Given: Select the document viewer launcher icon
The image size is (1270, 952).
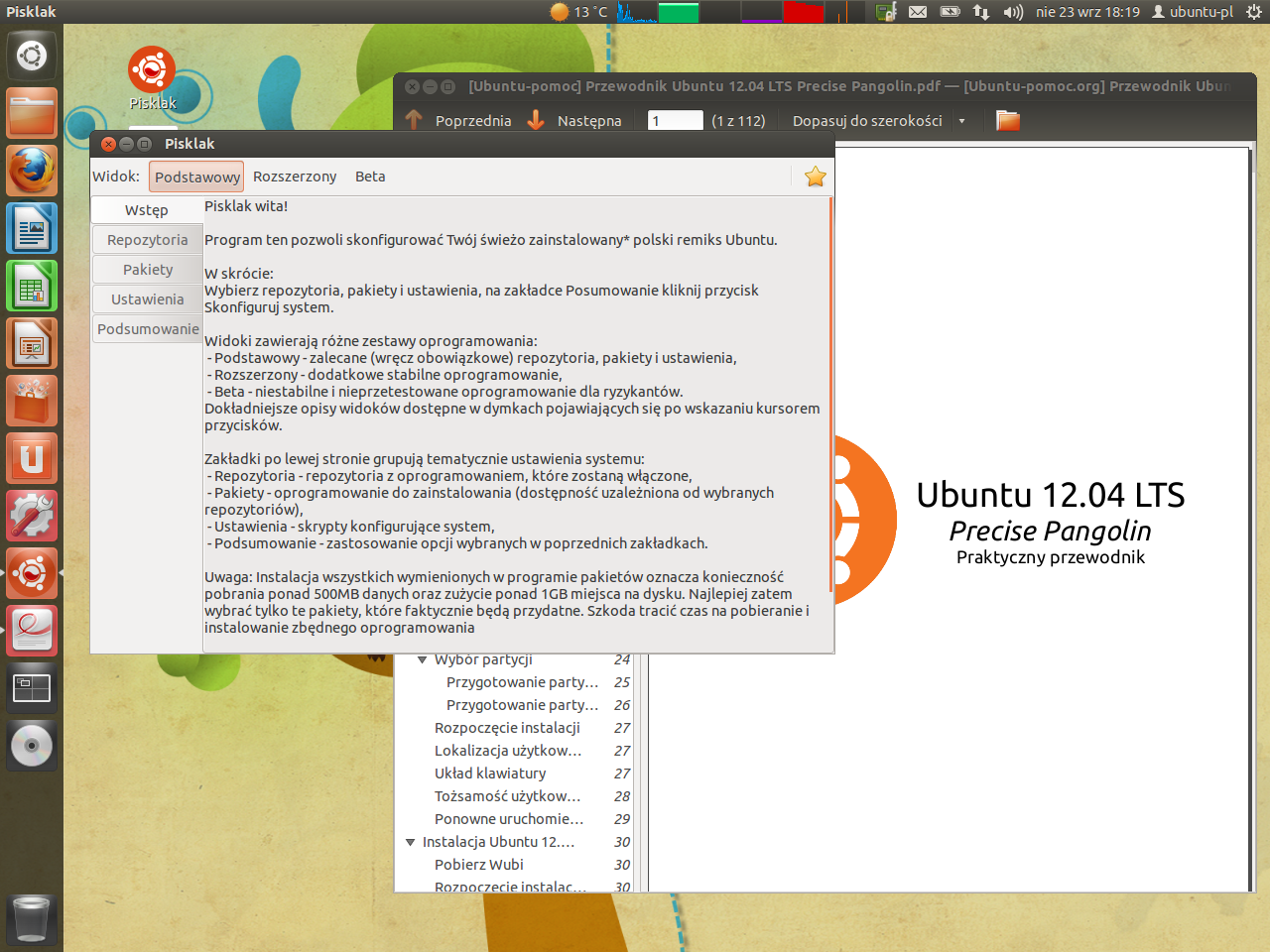Looking at the screenshot, I should pyautogui.click(x=32, y=631).
